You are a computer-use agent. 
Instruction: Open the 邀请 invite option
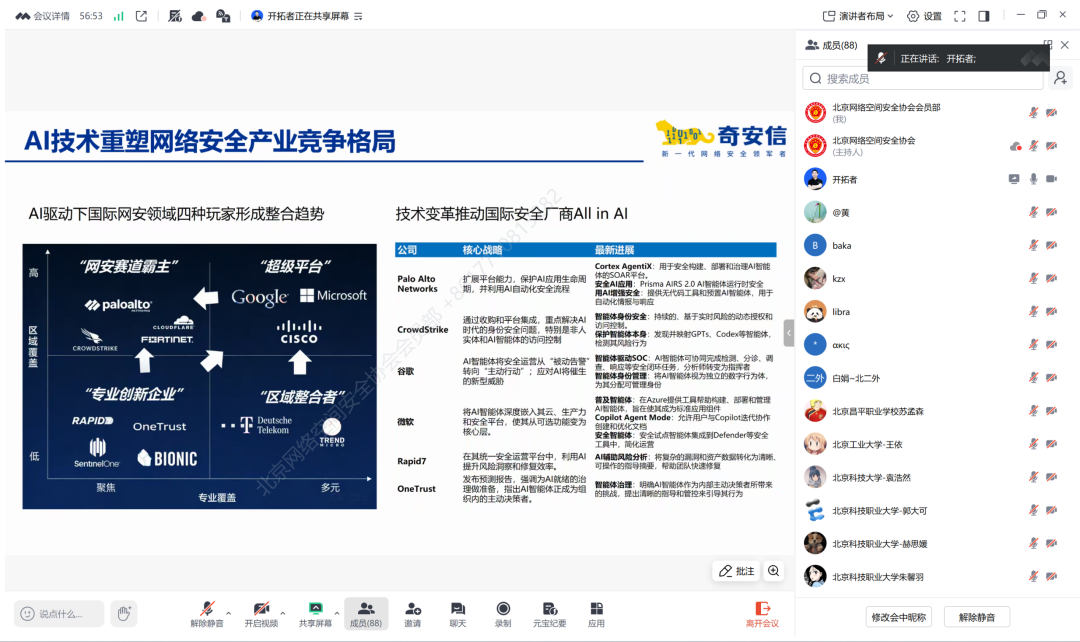[412, 614]
